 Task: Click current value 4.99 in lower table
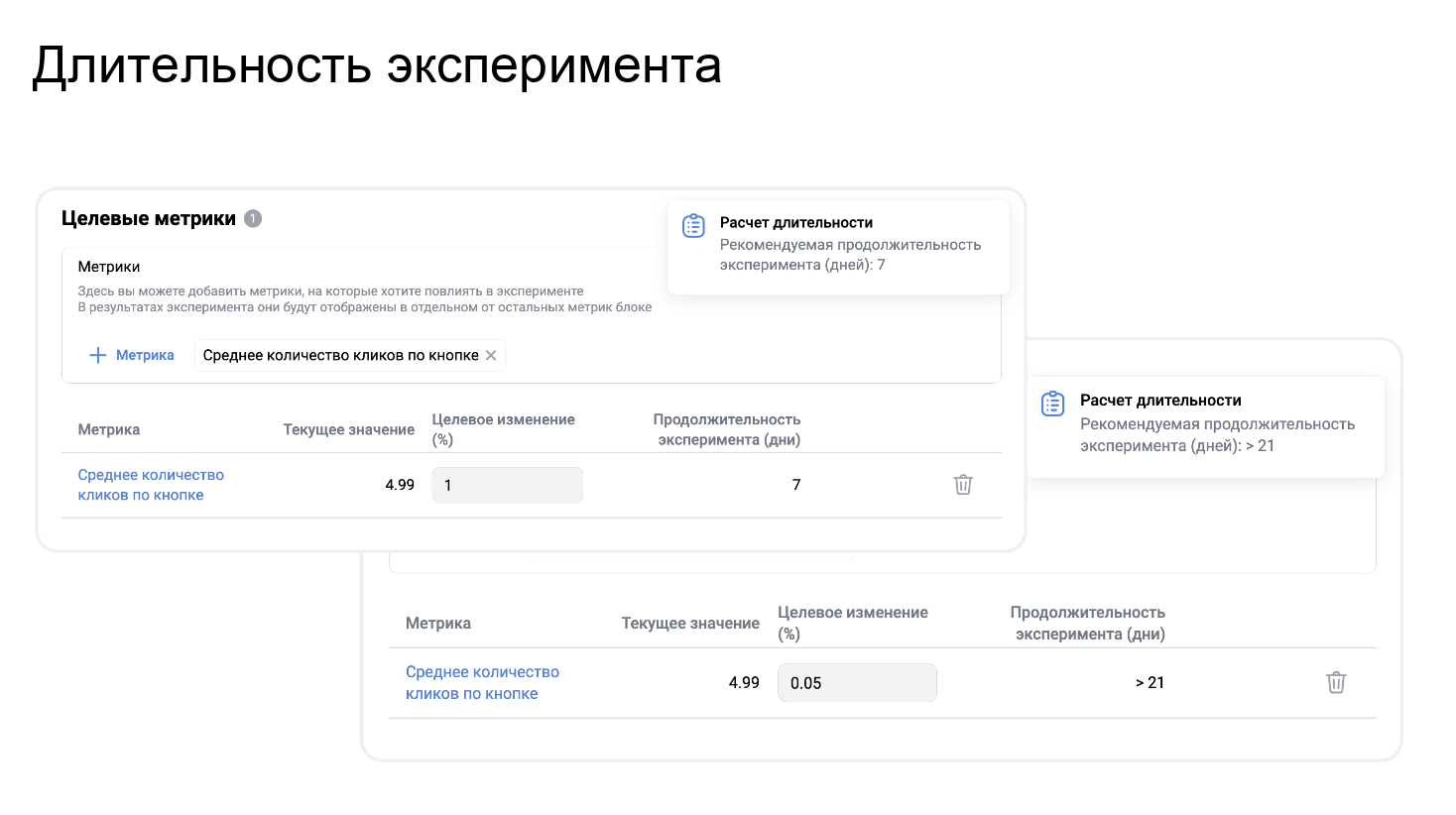pos(744,682)
